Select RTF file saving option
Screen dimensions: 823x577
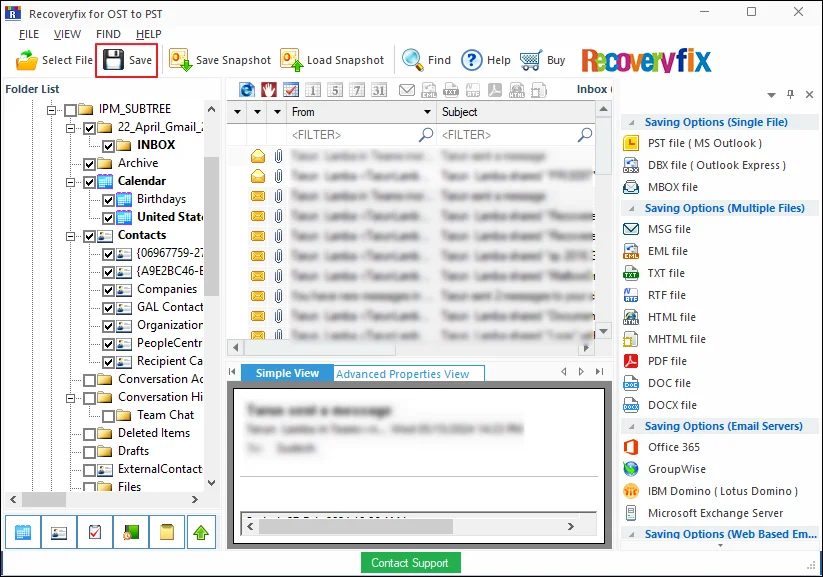click(x=667, y=296)
